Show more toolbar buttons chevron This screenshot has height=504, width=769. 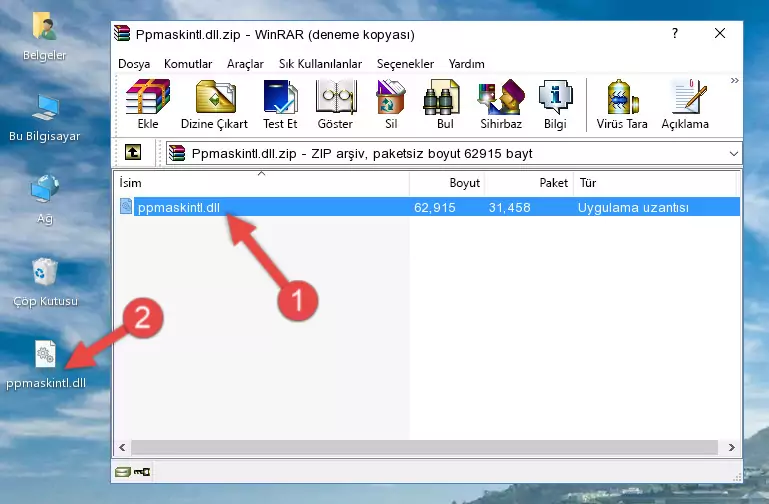click(734, 81)
